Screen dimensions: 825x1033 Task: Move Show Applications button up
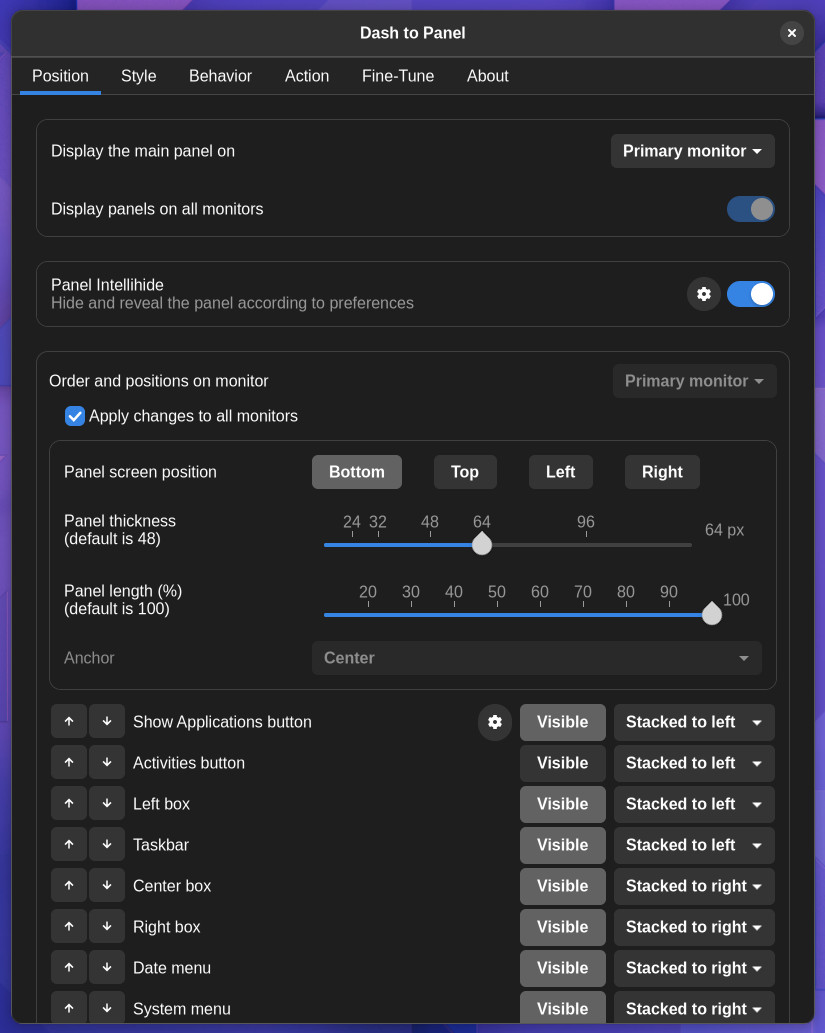click(x=69, y=721)
